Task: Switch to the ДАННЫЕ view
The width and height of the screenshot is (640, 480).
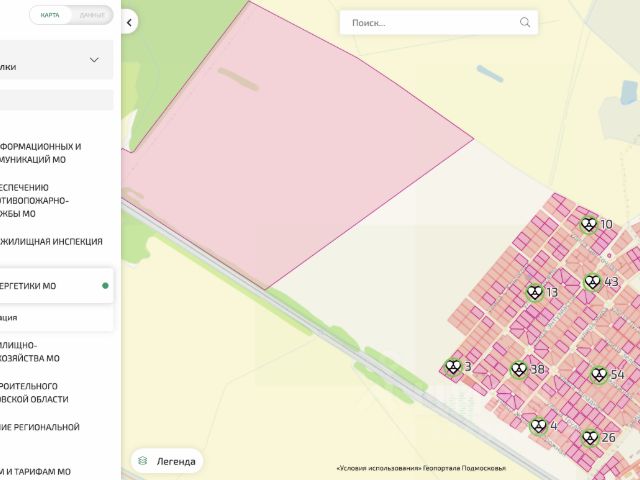Action: tap(92, 15)
